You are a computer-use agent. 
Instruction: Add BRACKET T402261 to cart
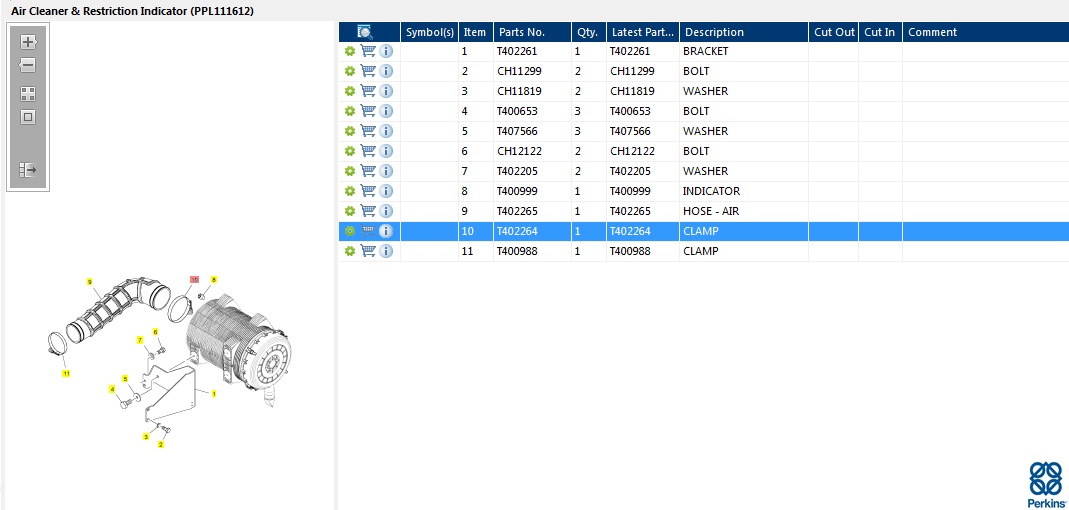pyautogui.click(x=368, y=51)
